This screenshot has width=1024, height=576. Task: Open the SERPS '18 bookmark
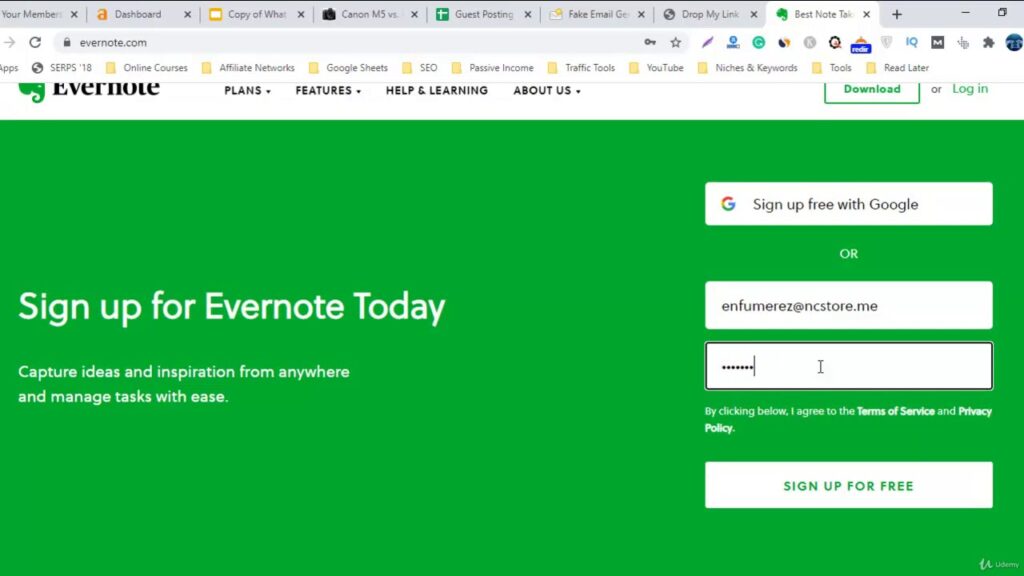tap(62, 67)
